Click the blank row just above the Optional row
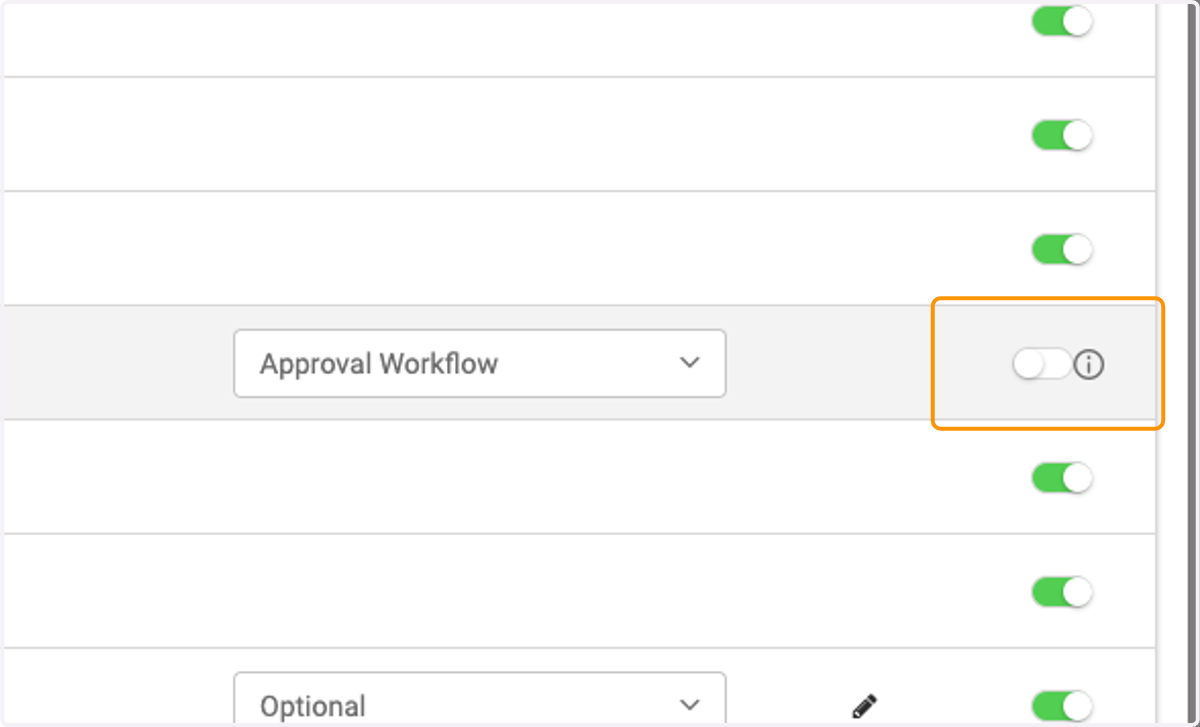This screenshot has width=1200, height=727. pyautogui.click(x=580, y=591)
